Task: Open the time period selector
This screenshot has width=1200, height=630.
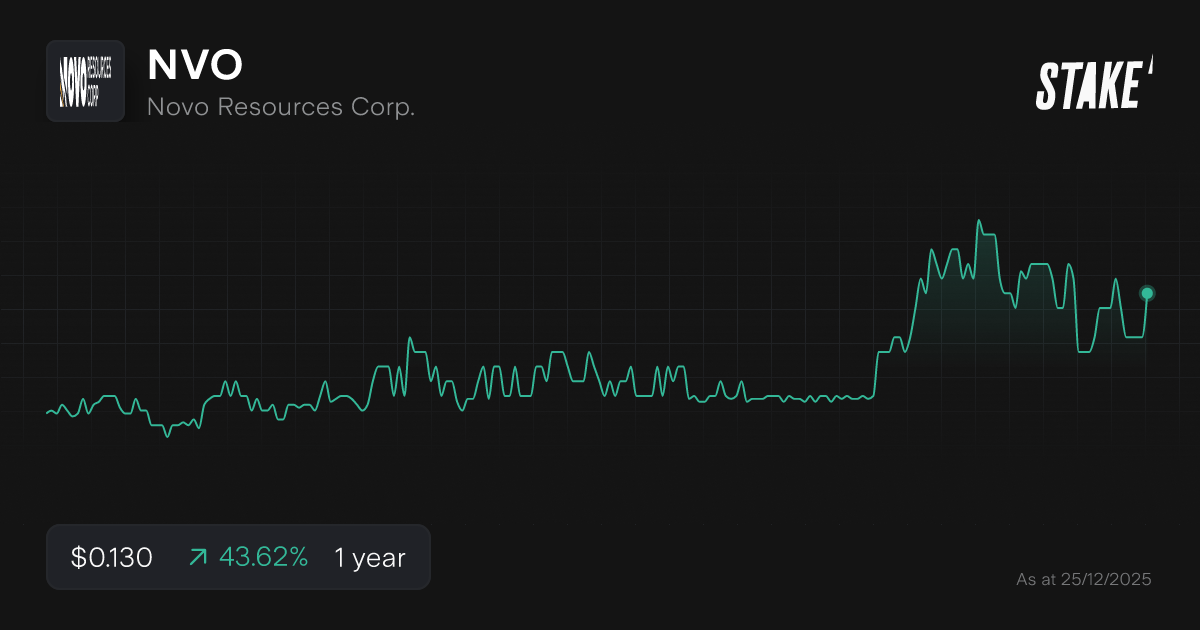Action: click(x=368, y=557)
